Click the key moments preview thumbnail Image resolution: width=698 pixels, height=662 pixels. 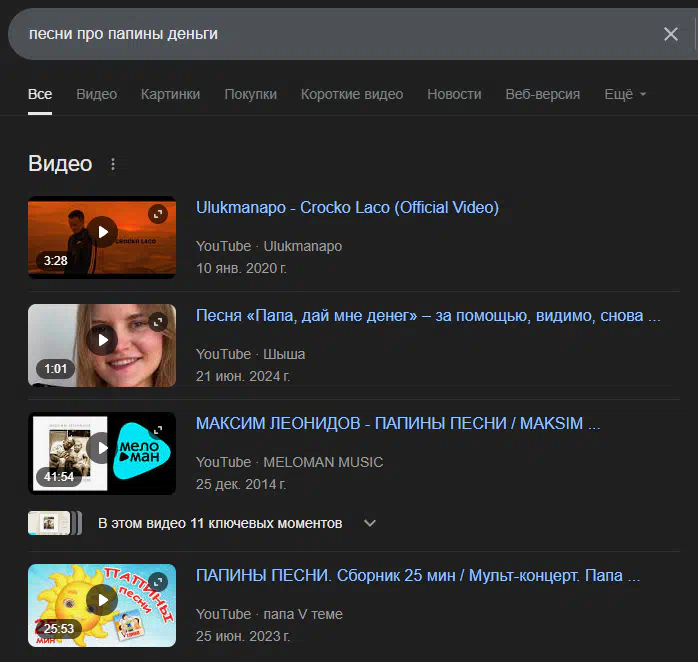coord(55,523)
